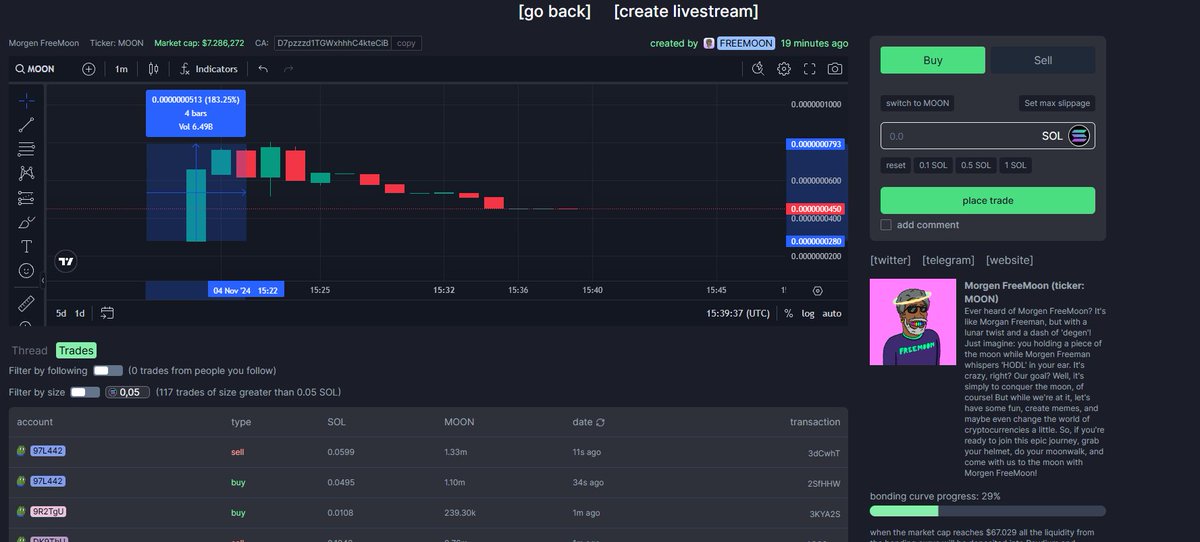This screenshot has height=542, width=1200.
Task: Change the 1m chart interval
Action: [x=121, y=69]
